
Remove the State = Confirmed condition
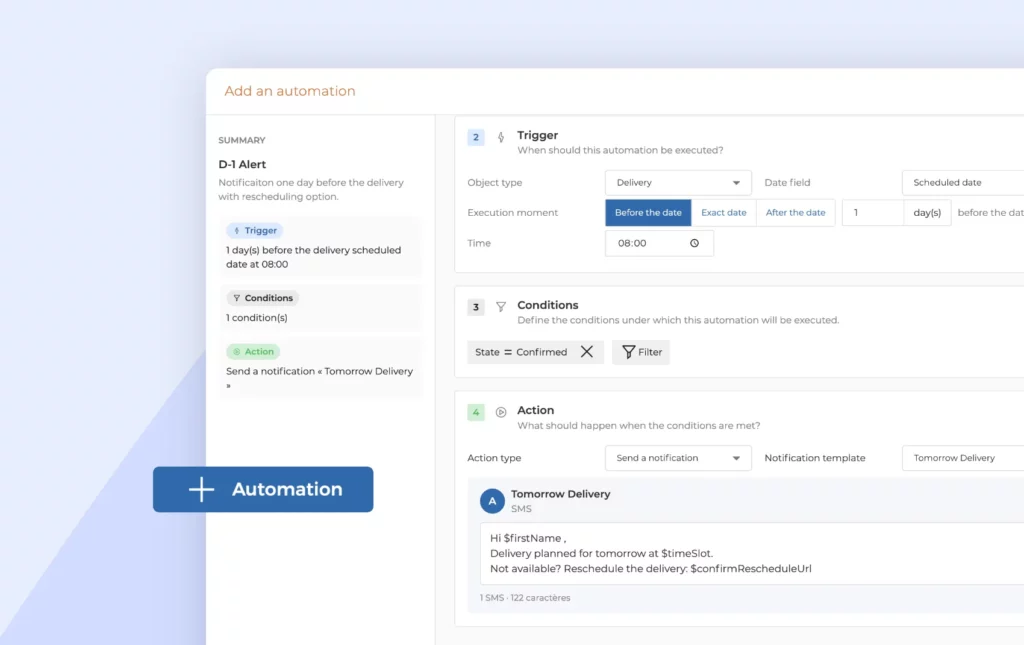586,352
